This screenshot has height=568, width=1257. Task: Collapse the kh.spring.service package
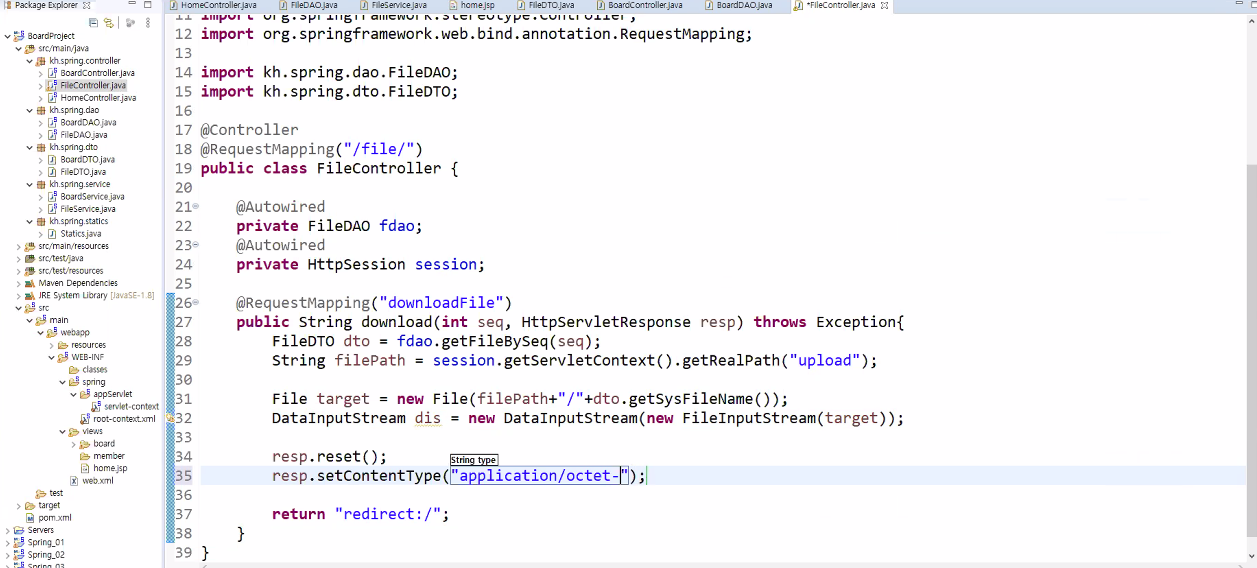[30, 184]
